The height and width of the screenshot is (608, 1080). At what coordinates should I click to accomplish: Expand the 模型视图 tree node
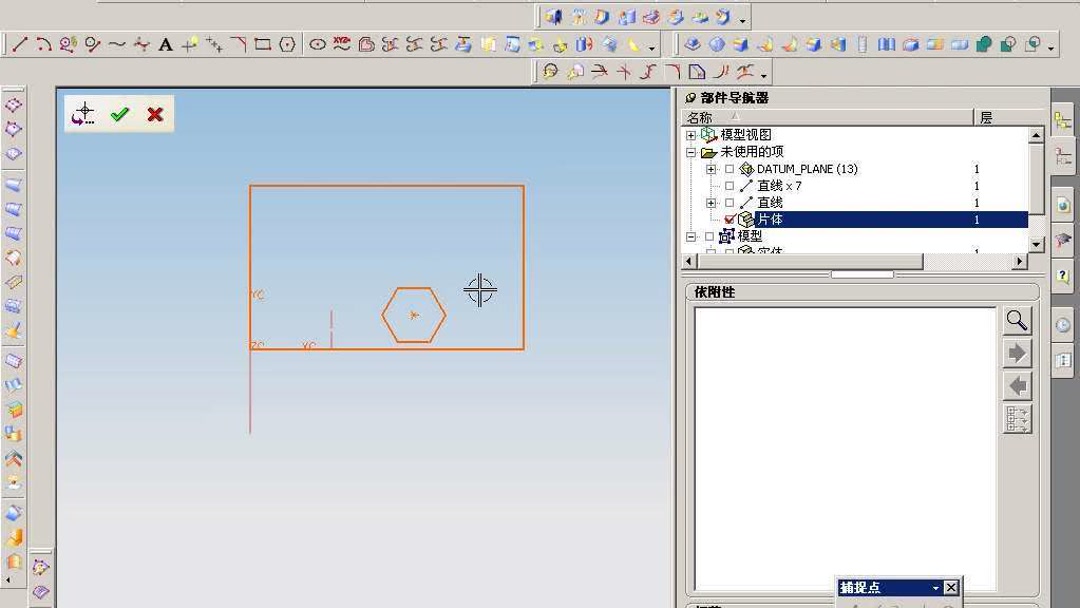690,134
